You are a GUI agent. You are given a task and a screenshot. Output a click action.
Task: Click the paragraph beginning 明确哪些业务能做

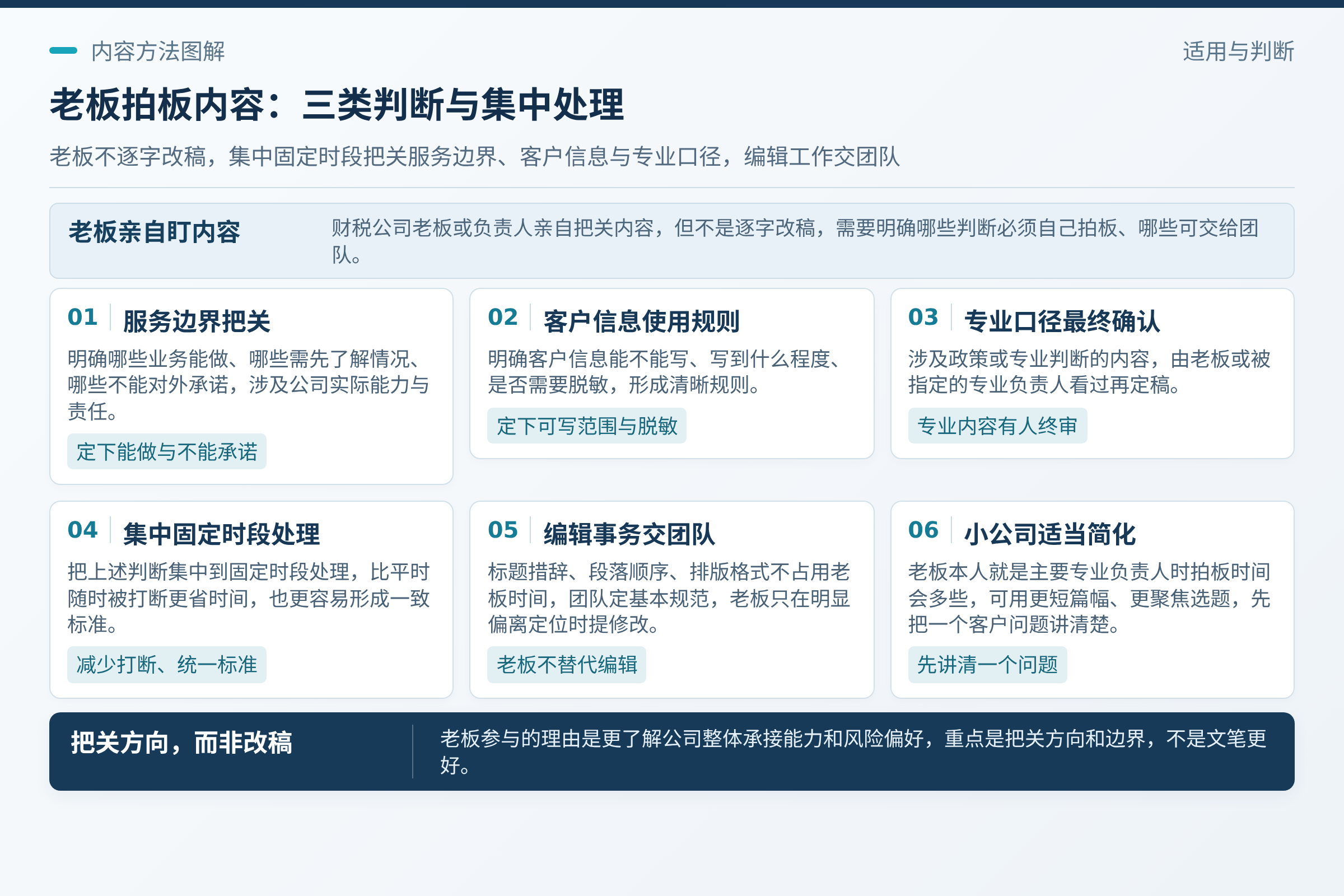point(249,385)
